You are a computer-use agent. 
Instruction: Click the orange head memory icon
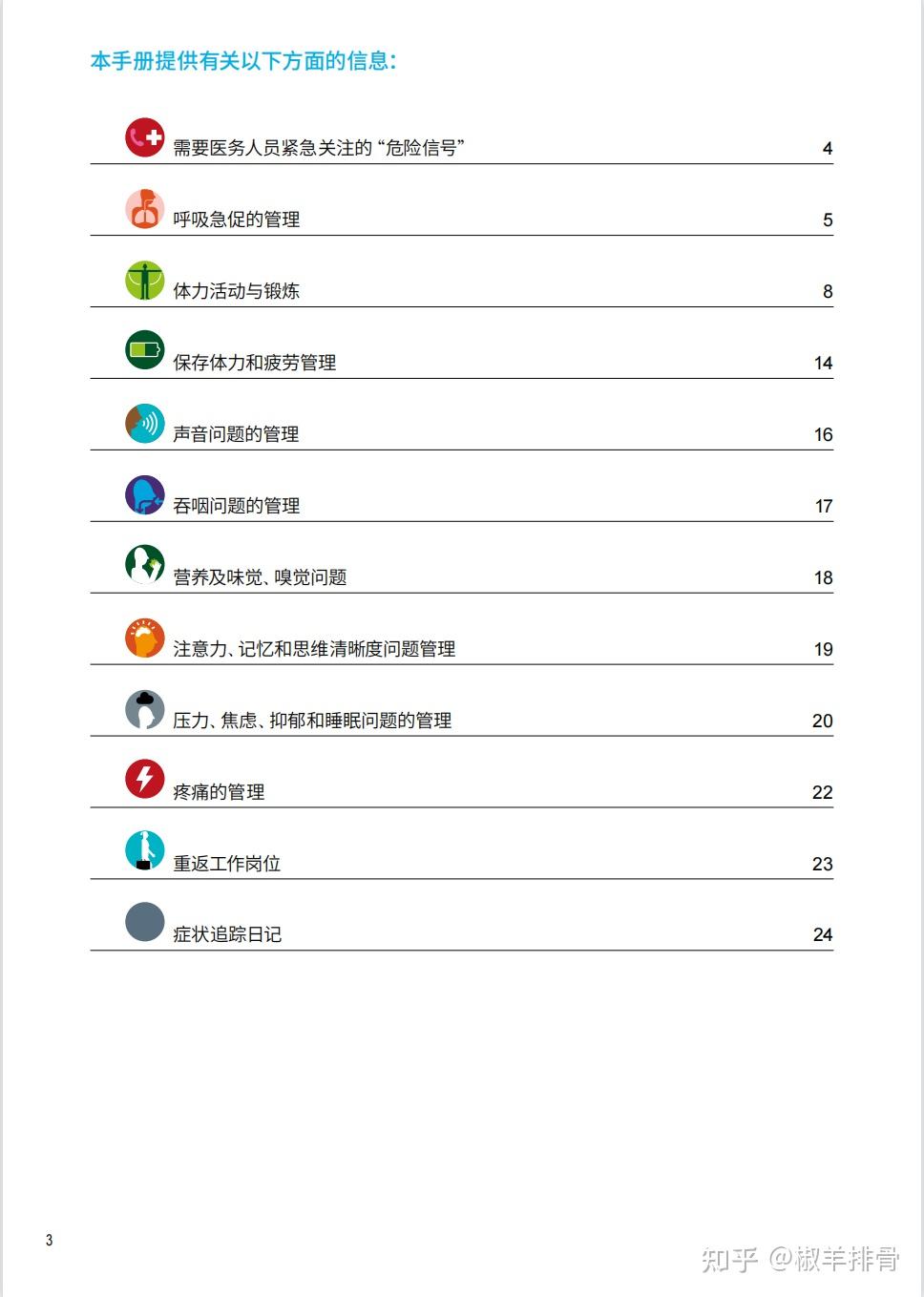point(145,638)
